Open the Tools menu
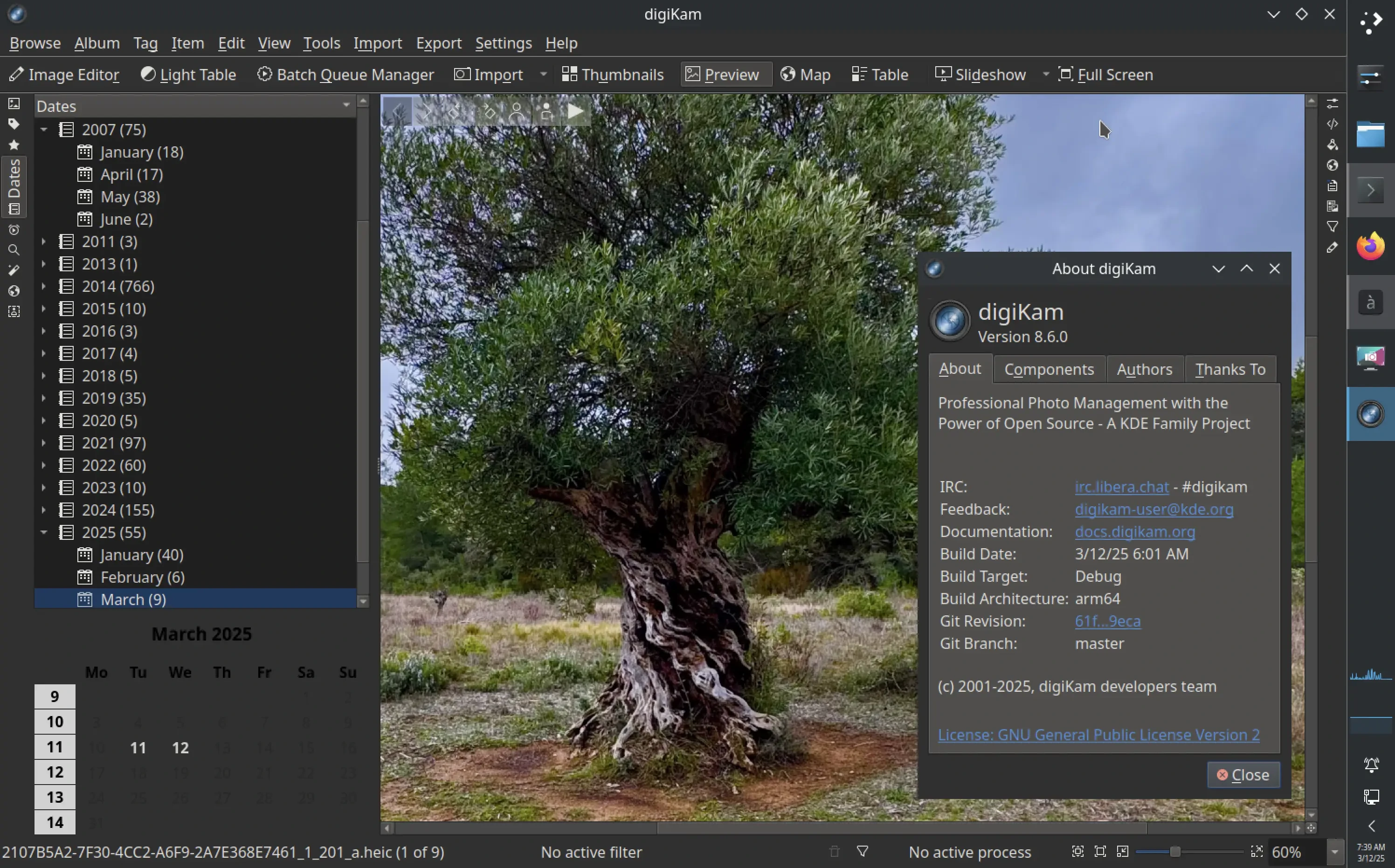Viewport: 1395px width, 868px height. [x=322, y=43]
